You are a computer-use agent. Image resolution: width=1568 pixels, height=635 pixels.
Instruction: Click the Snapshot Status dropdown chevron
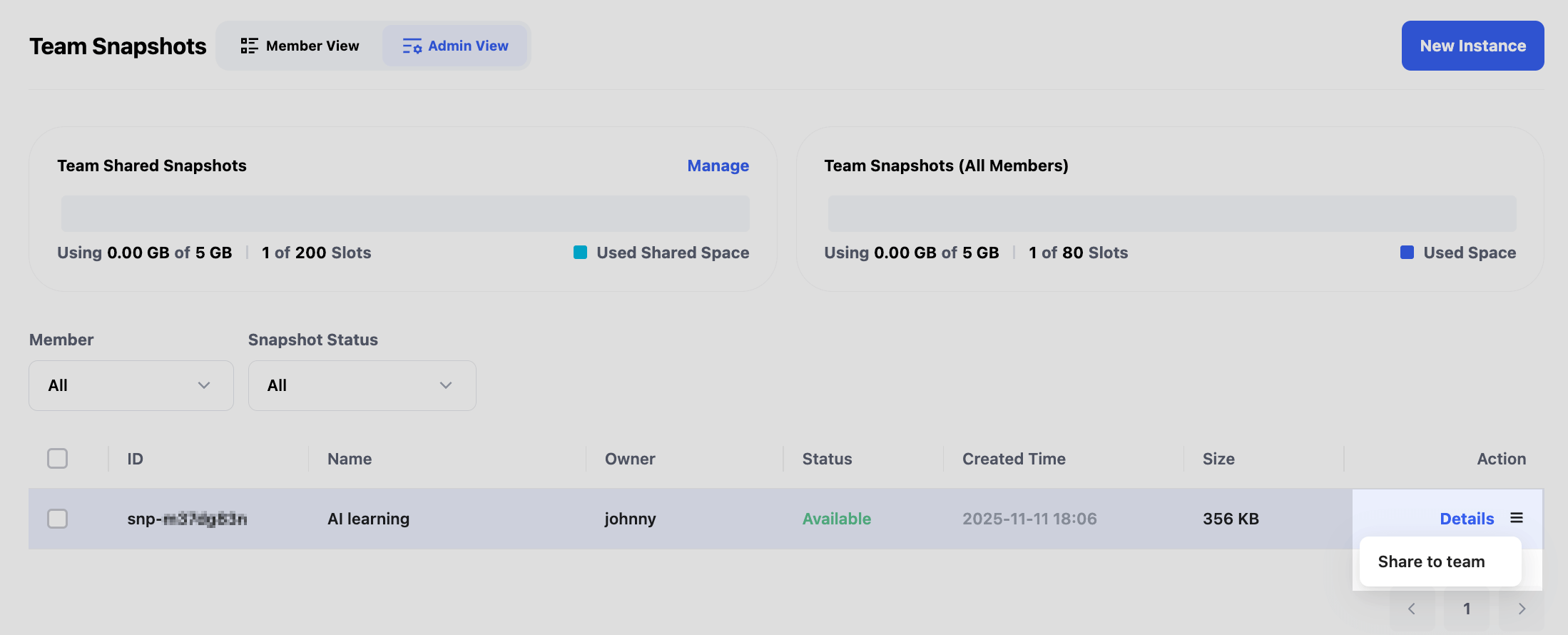pyautogui.click(x=446, y=385)
